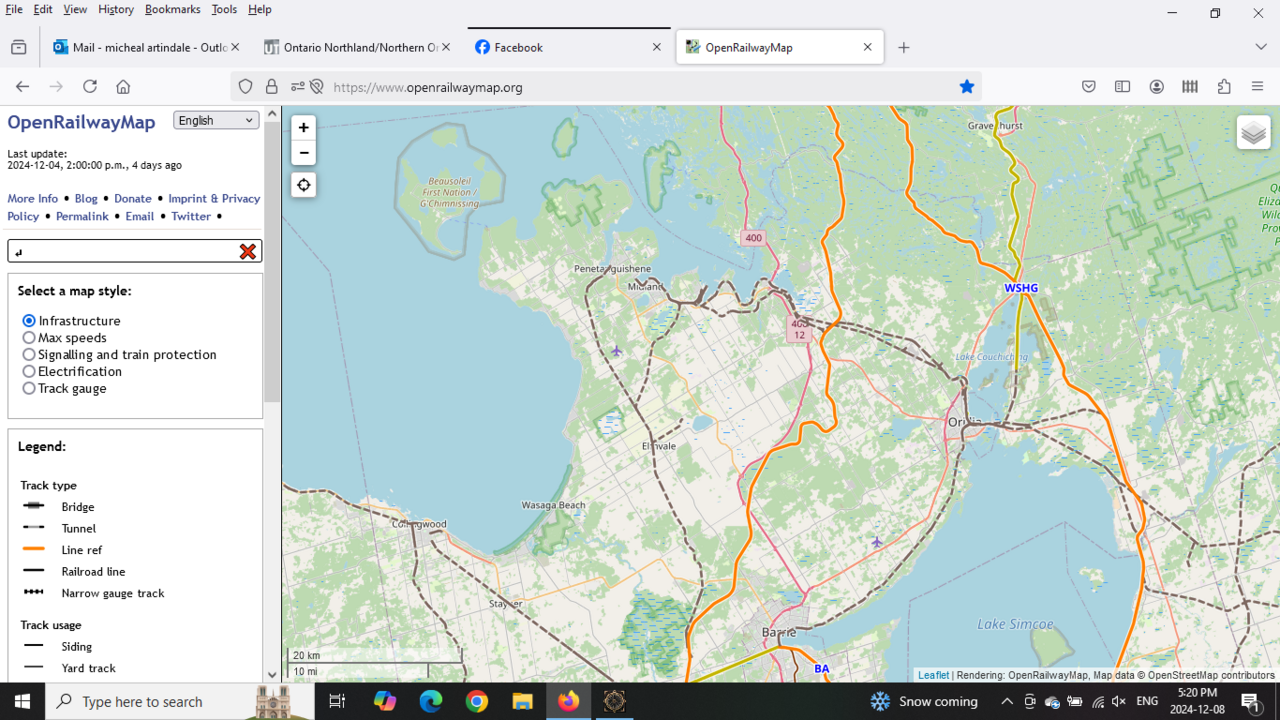Show hidden system tray icons

point(1007,702)
